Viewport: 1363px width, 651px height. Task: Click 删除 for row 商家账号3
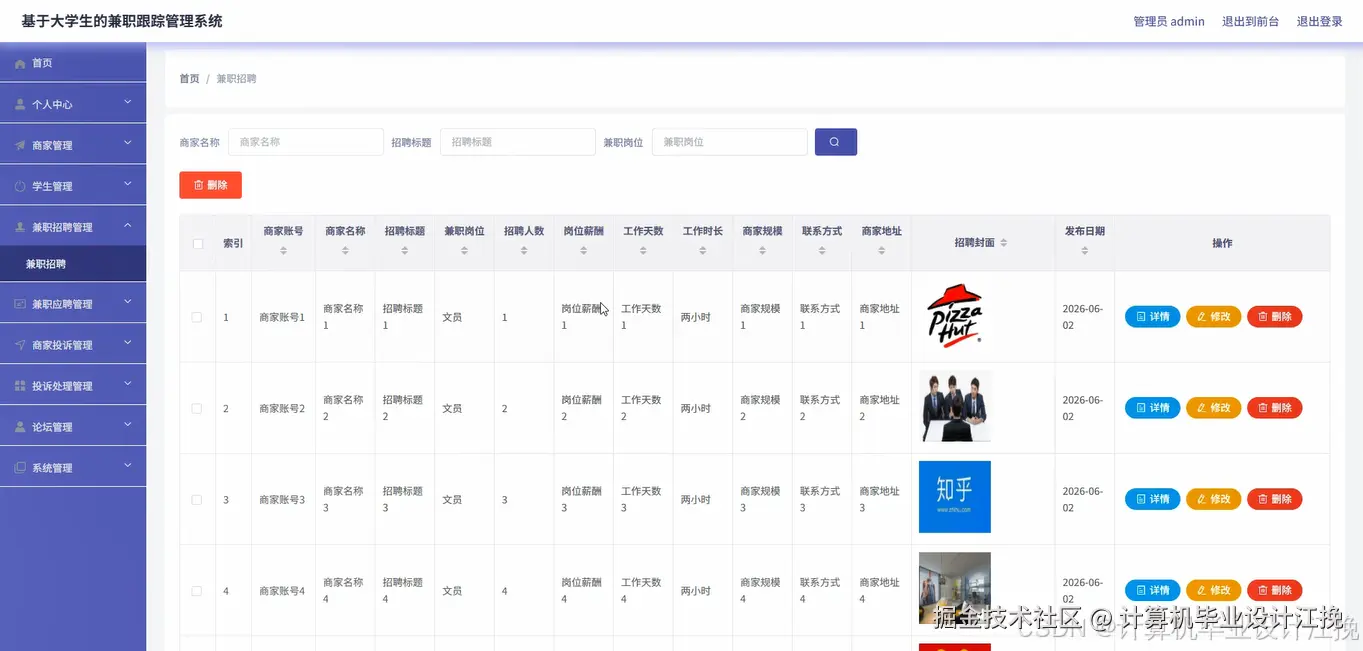1274,499
